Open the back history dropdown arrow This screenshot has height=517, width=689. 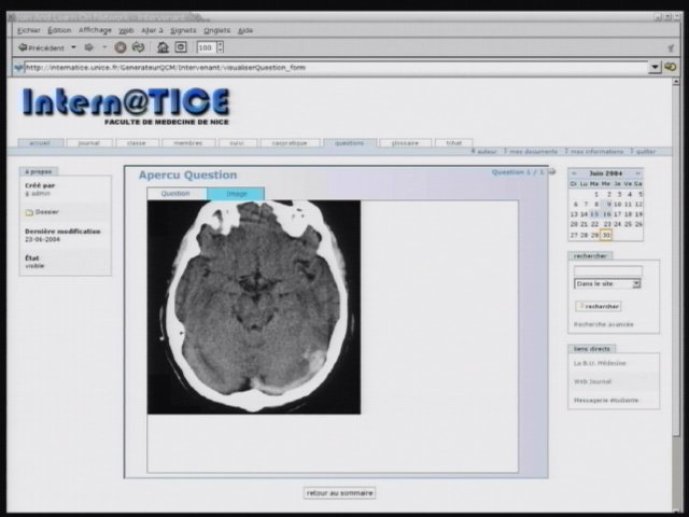click(x=73, y=47)
